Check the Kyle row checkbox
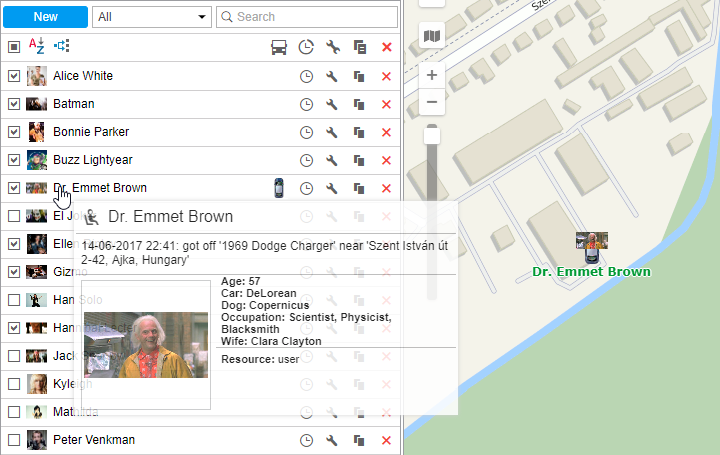The image size is (720, 455). [14, 384]
